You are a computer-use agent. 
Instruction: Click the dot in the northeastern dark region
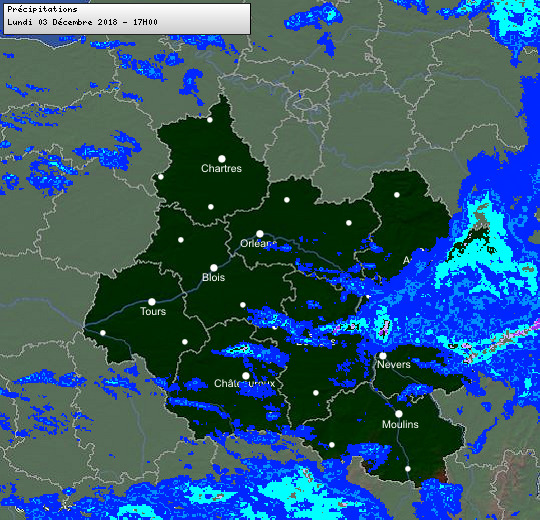(x=397, y=195)
